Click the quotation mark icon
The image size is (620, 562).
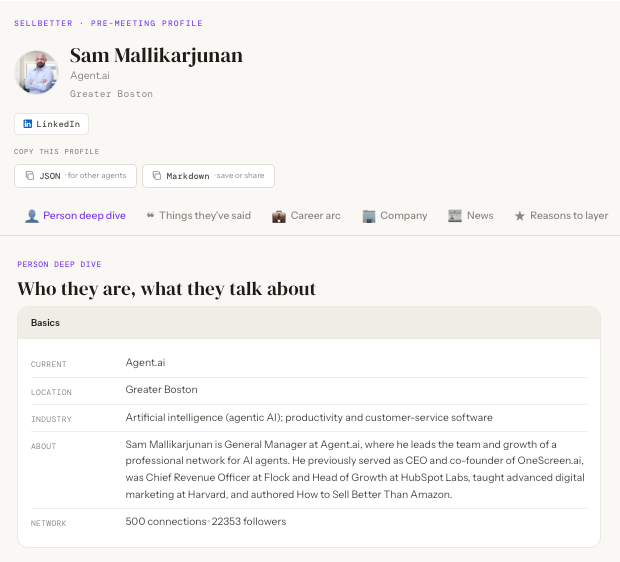pyautogui.click(x=150, y=215)
